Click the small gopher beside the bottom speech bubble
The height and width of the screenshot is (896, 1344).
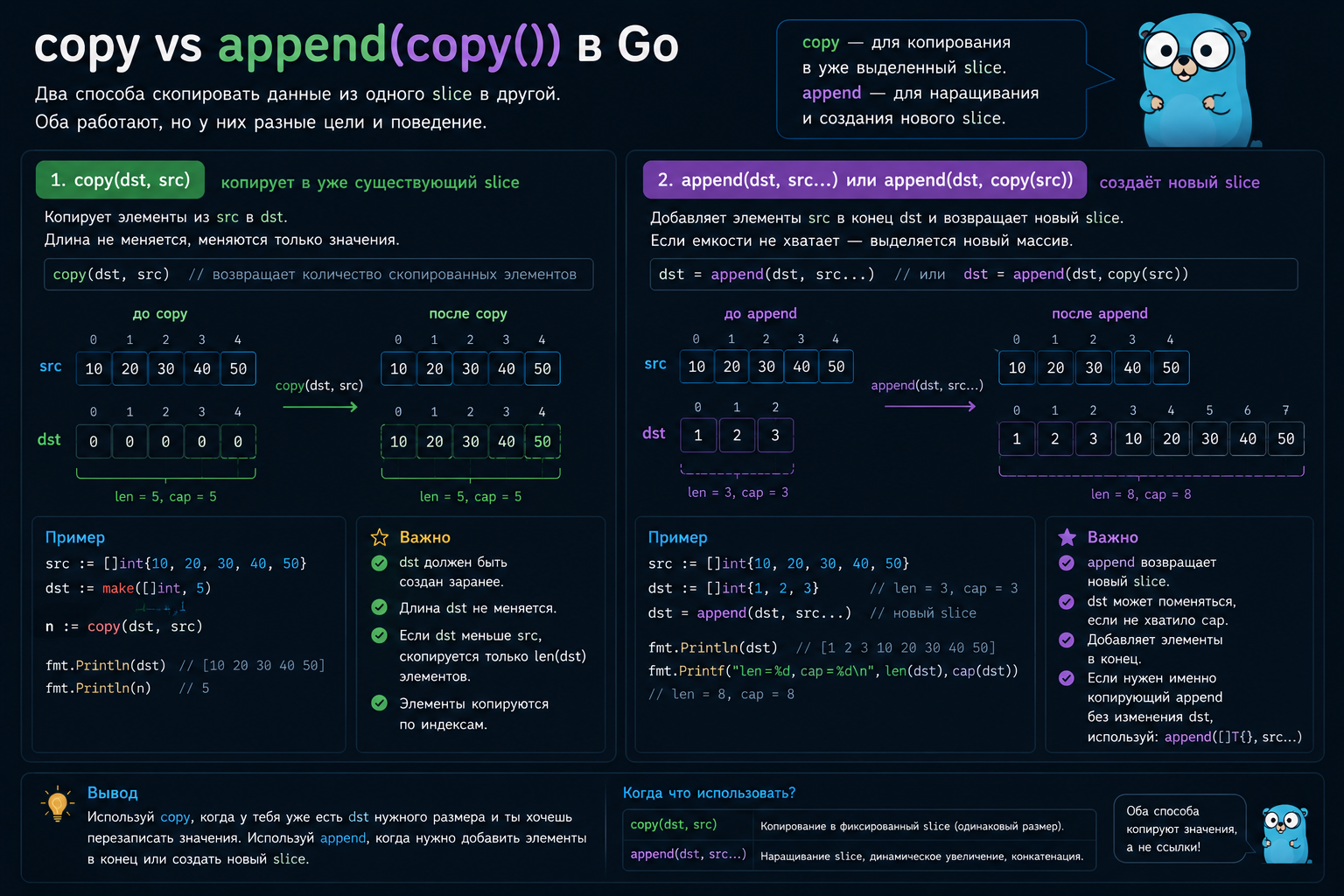[1284, 834]
